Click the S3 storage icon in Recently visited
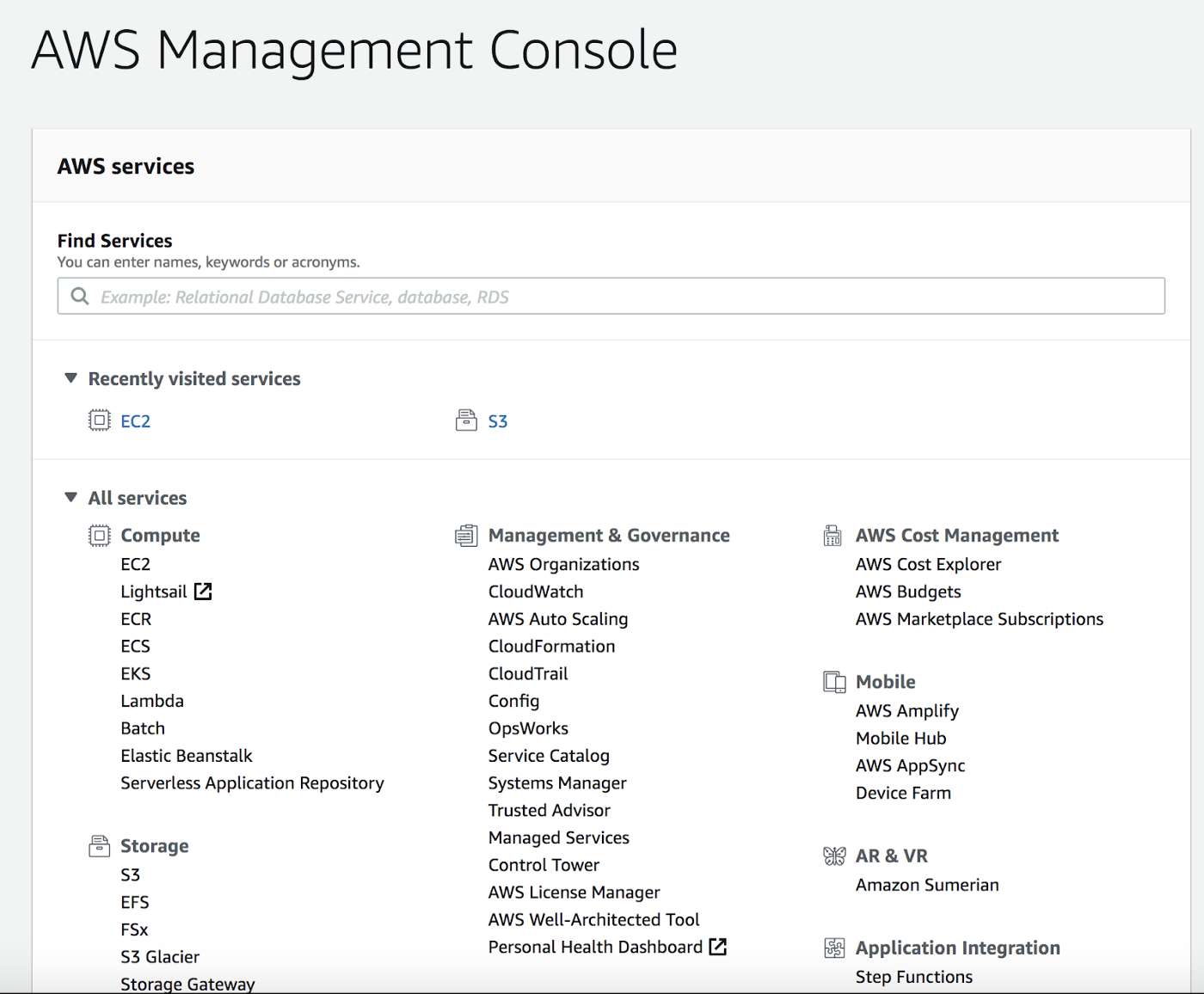This screenshot has width=1204, height=994. click(466, 420)
